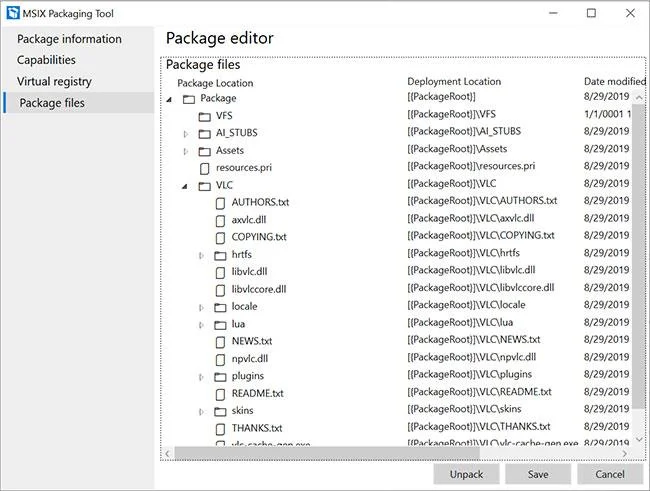Viewport: 650px width, 491px height.
Task: Expand the plugins folder
Action: tap(201, 377)
